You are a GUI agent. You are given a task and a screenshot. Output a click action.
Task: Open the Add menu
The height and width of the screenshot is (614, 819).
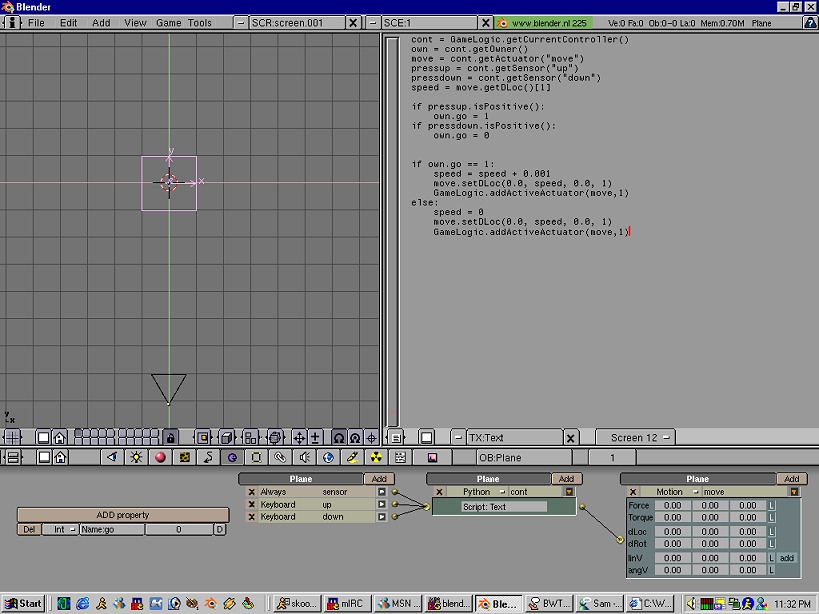[101, 22]
